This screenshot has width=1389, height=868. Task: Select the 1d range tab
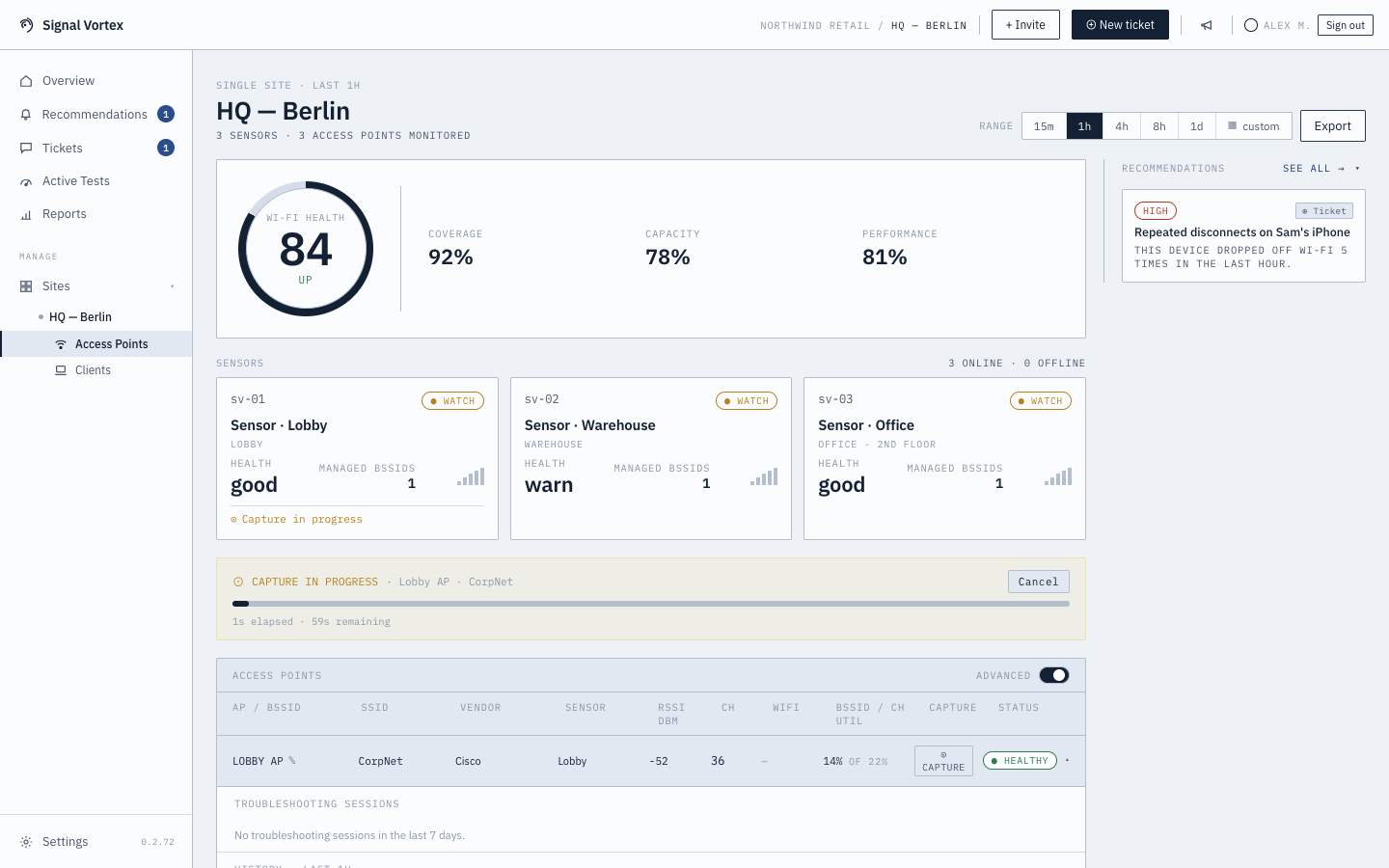pyautogui.click(x=1197, y=126)
